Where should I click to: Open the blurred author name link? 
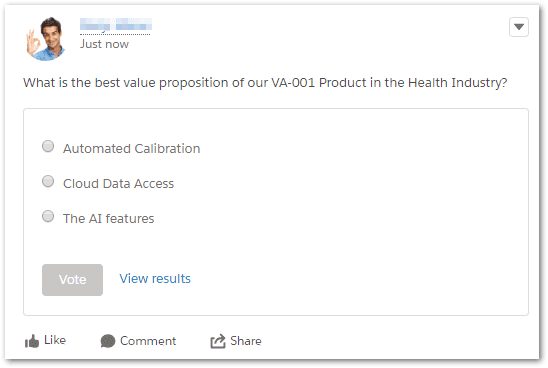116,25
